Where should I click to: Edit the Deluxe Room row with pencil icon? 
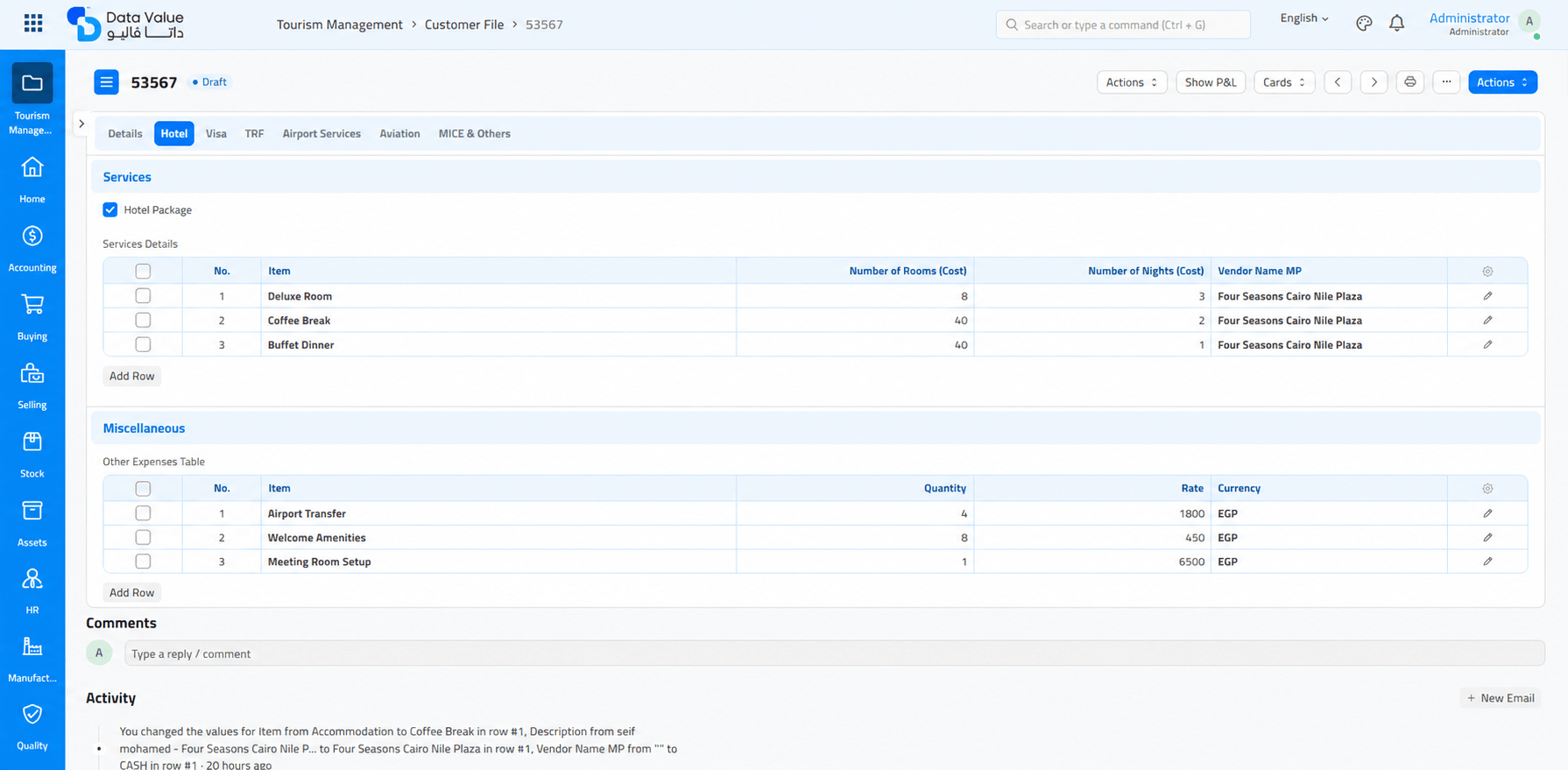[x=1487, y=296]
